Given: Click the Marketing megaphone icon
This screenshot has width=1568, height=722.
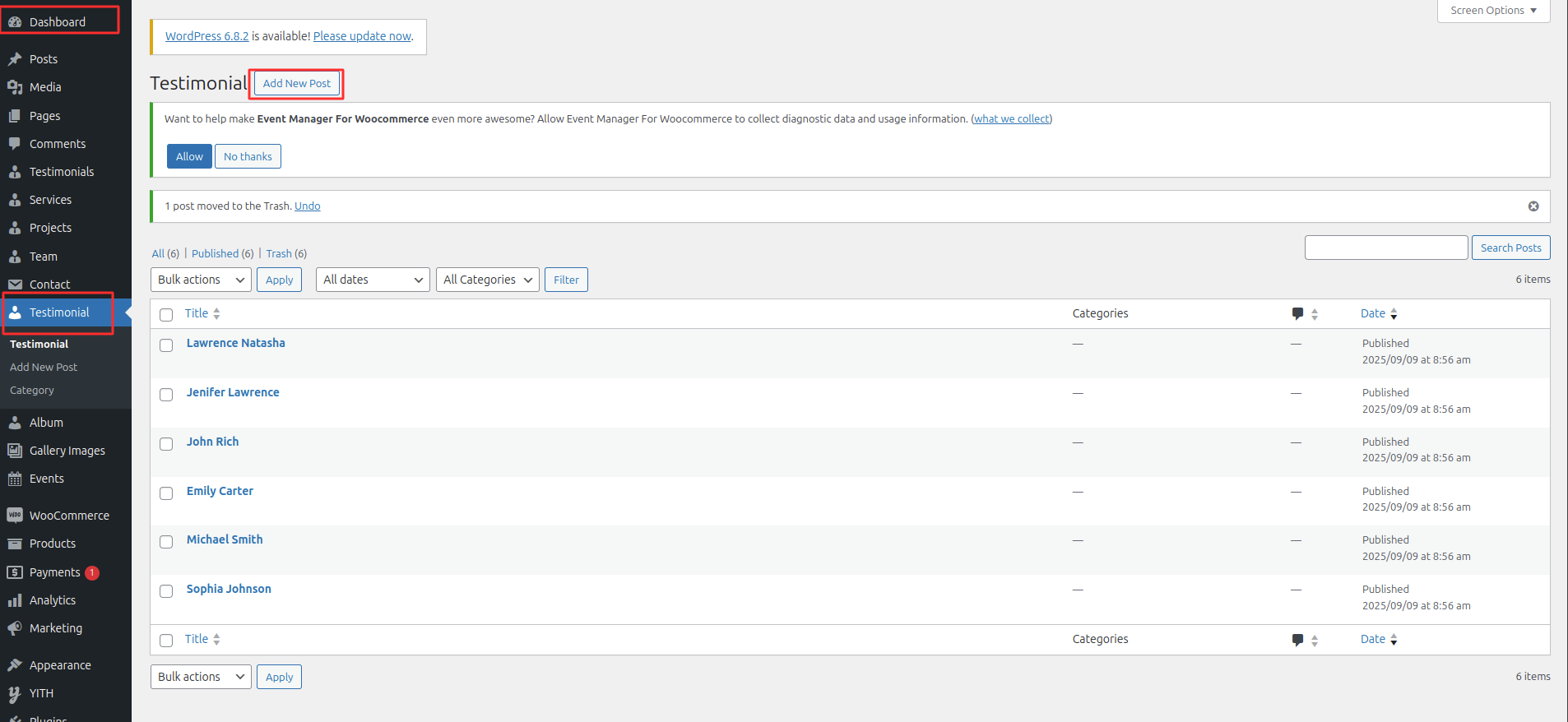Looking at the screenshot, I should coord(15,628).
